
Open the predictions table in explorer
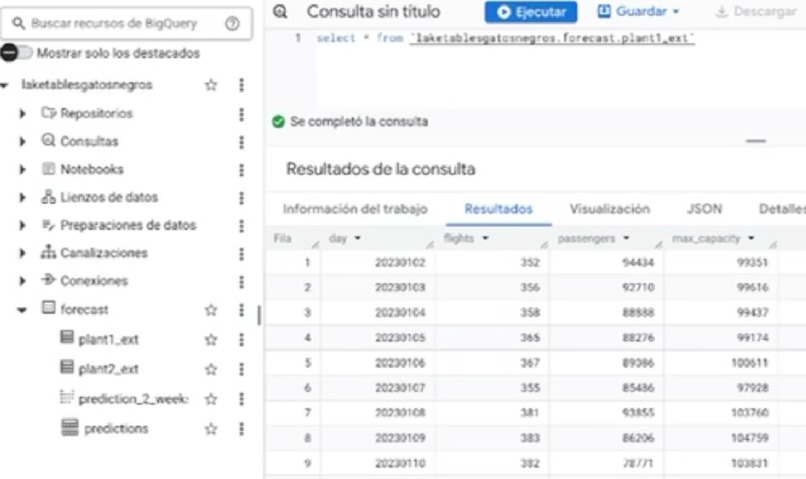116,429
